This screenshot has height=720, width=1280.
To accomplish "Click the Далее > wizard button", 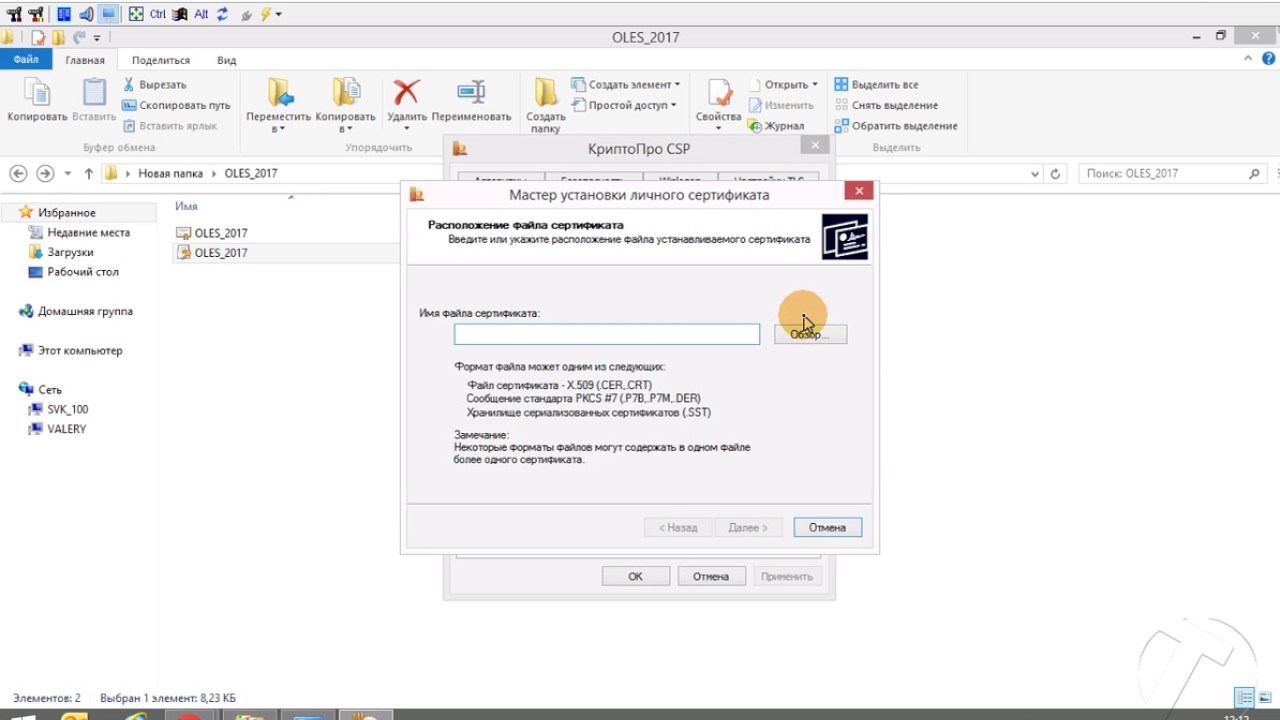I will [748, 527].
